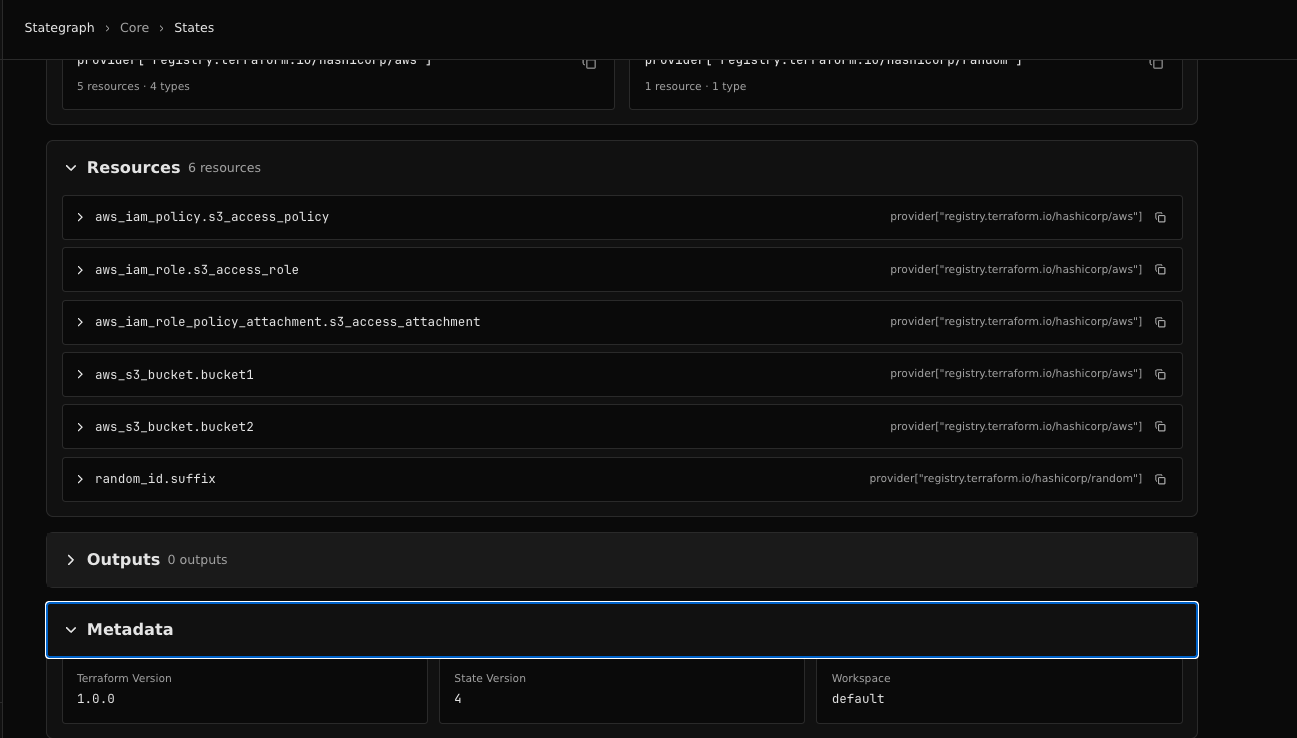Viewport: 1297px width, 738px height.
Task: Copy the aws_s3_bucket.bucket1 resource address
Action: point(1160,374)
